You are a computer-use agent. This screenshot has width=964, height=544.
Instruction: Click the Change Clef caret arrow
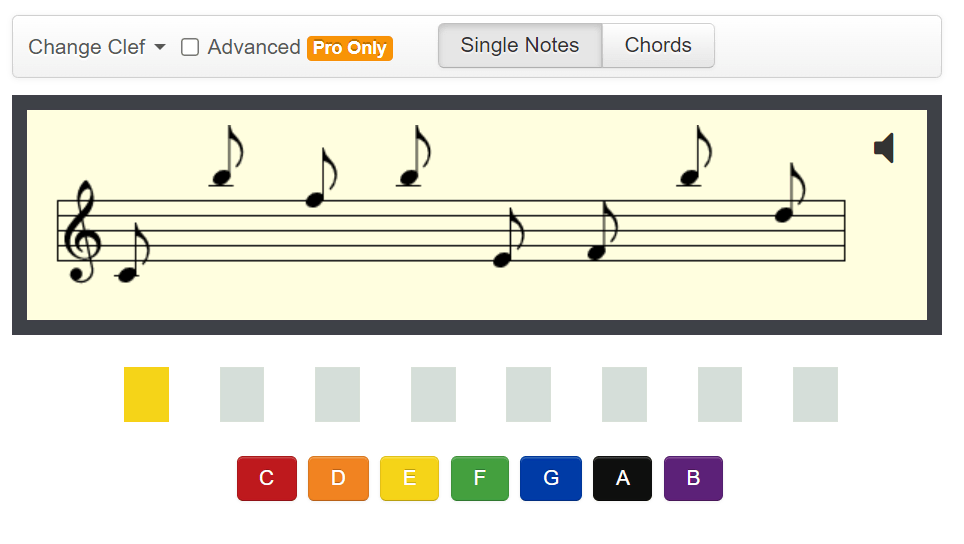coord(160,47)
